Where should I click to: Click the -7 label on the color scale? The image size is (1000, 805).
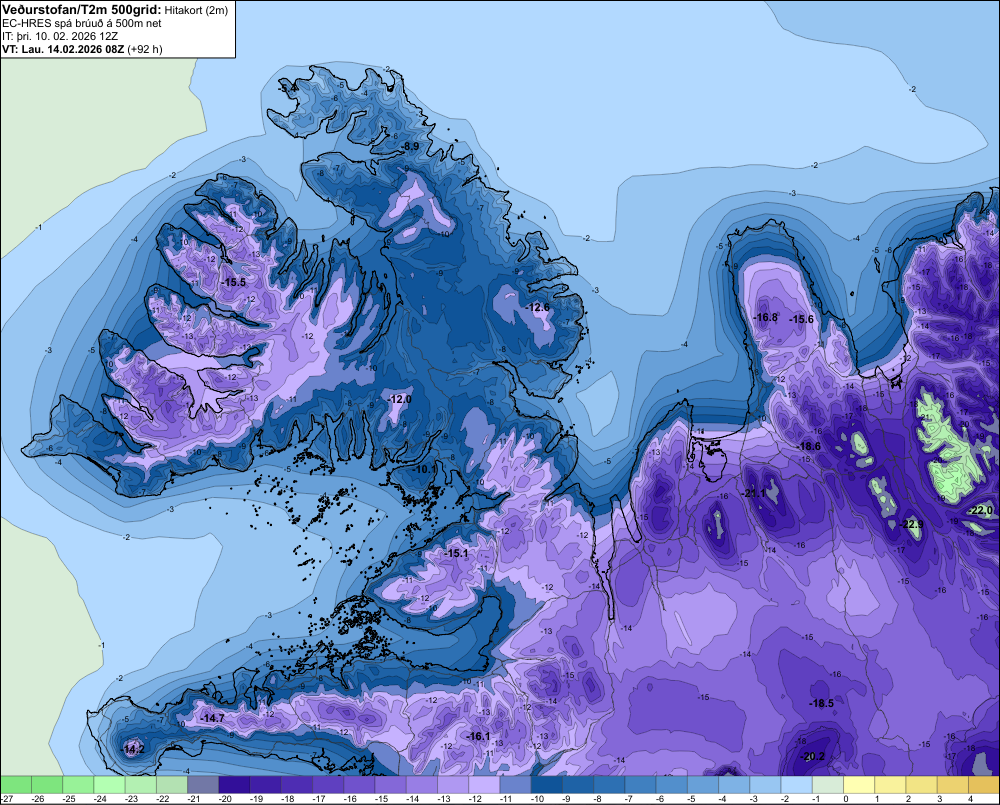point(631,799)
